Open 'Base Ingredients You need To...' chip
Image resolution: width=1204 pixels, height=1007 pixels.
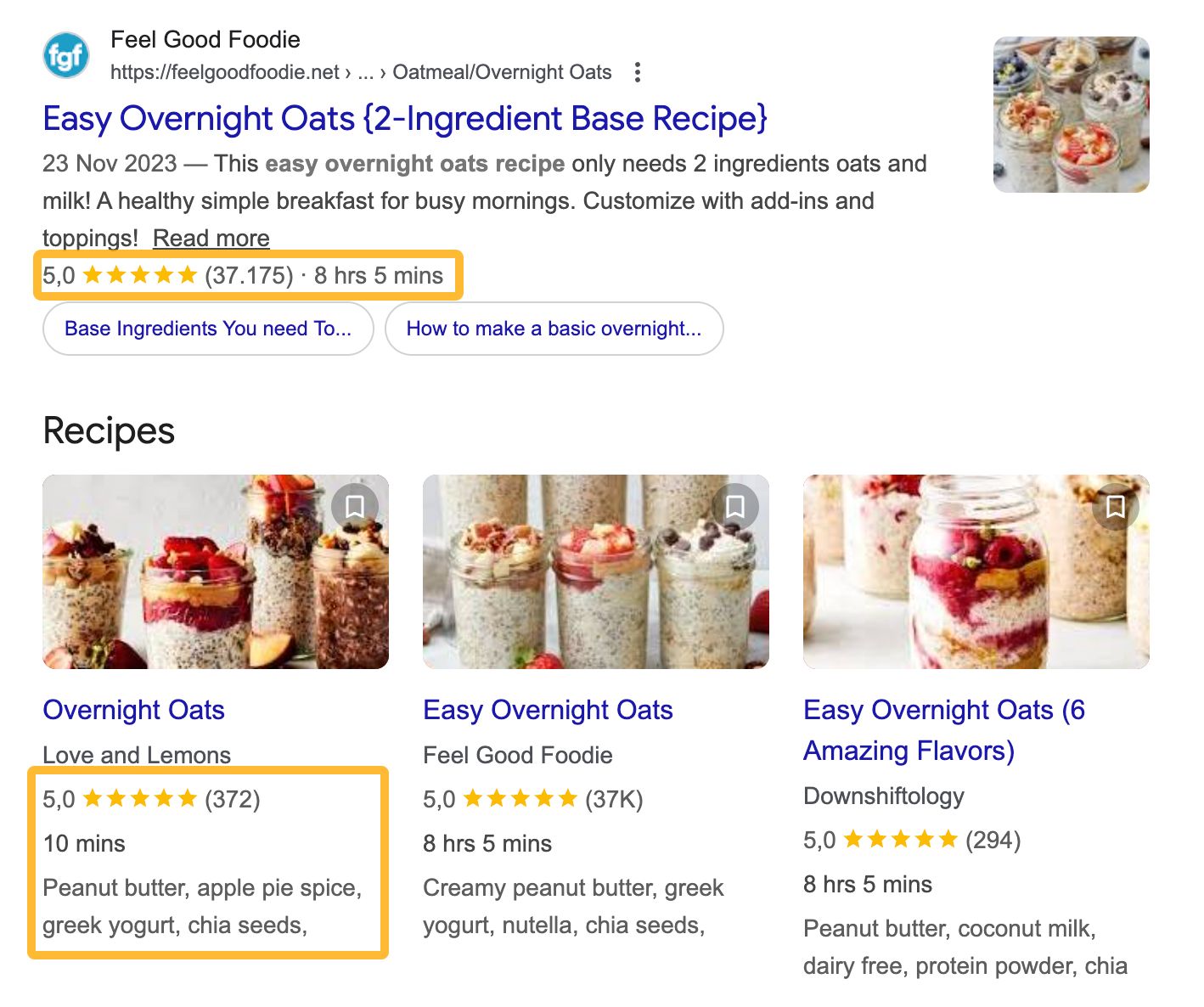coord(207,329)
